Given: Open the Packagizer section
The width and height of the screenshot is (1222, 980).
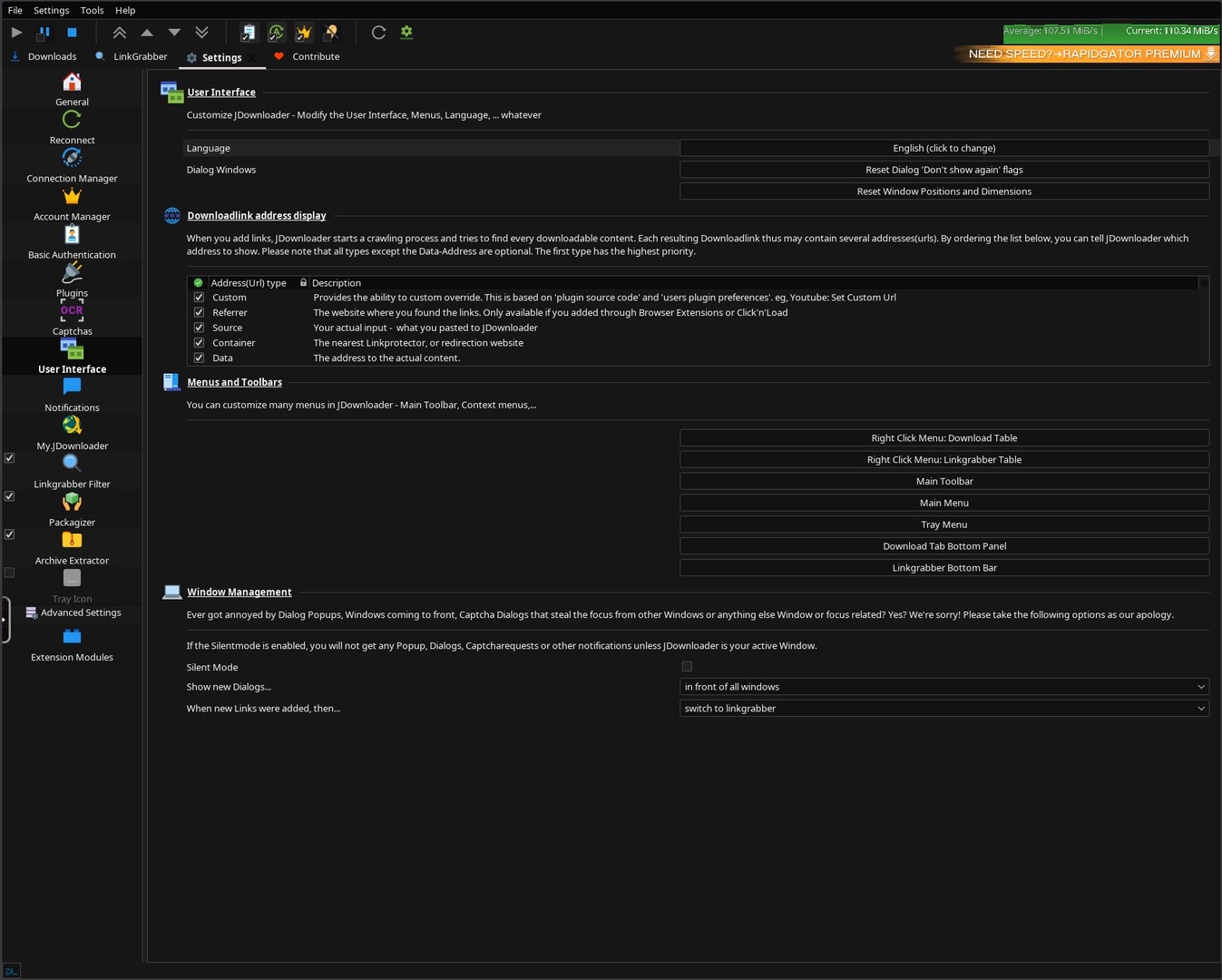Looking at the screenshot, I should point(72,510).
